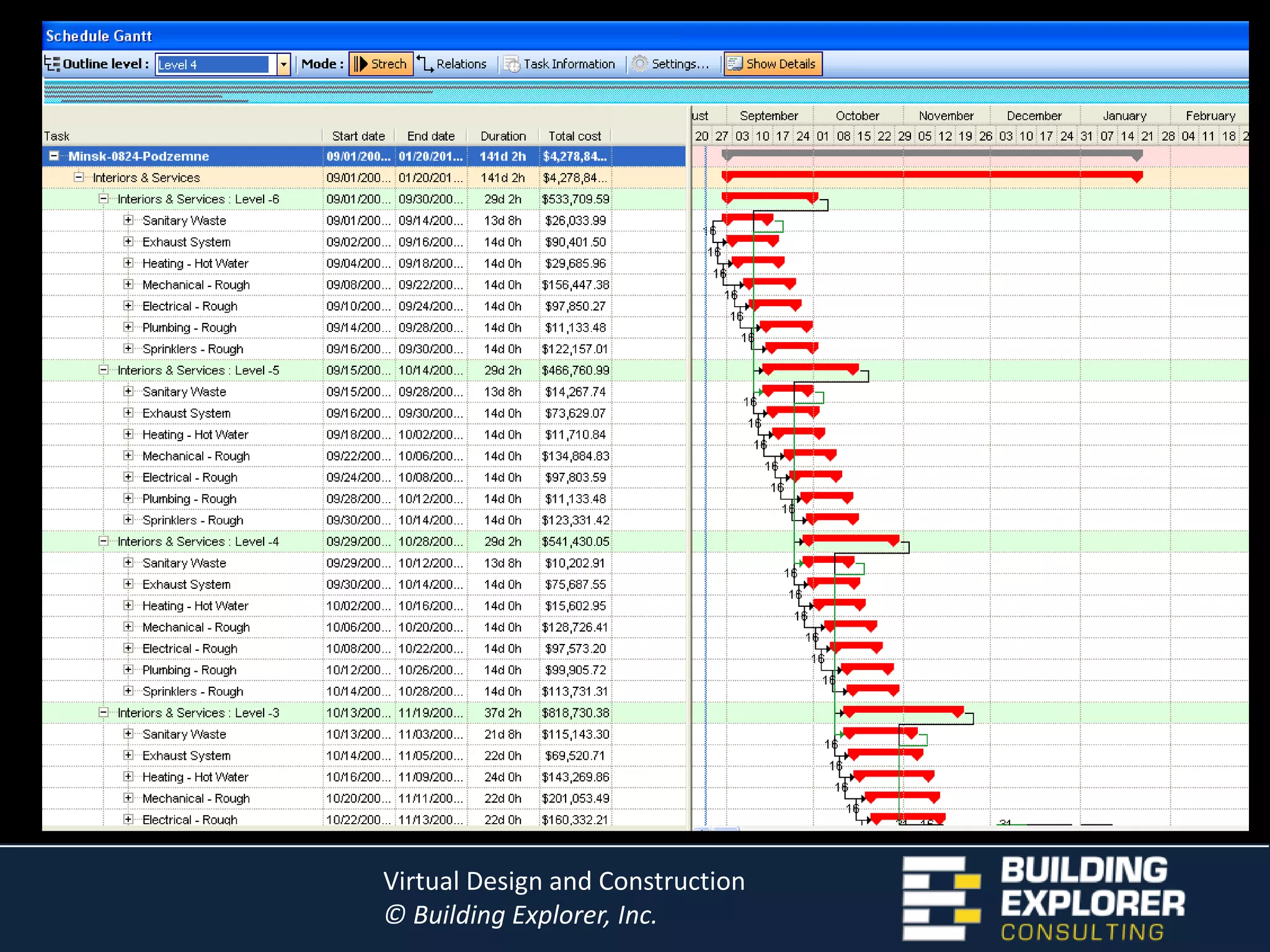Collapse Interiors & Services : Level -4

click(x=104, y=540)
